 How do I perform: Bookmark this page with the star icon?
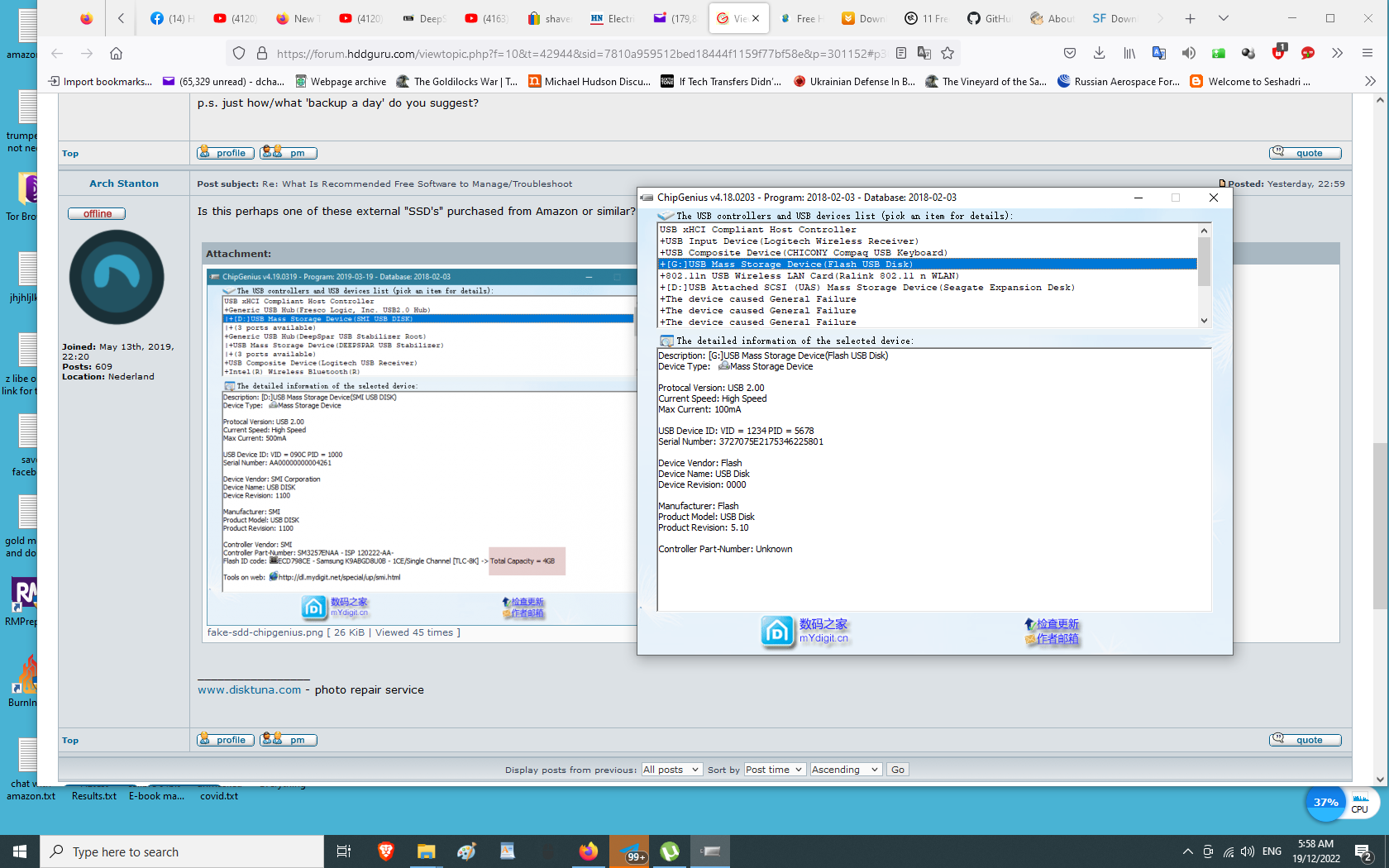click(947, 54)
